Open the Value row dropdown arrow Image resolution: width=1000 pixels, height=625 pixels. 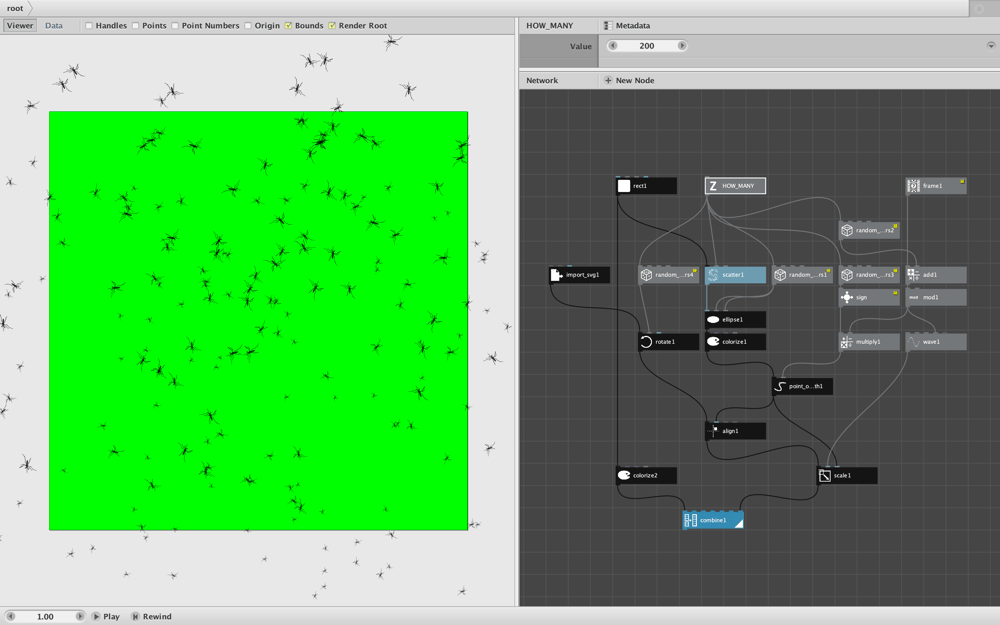pos(991,46)
